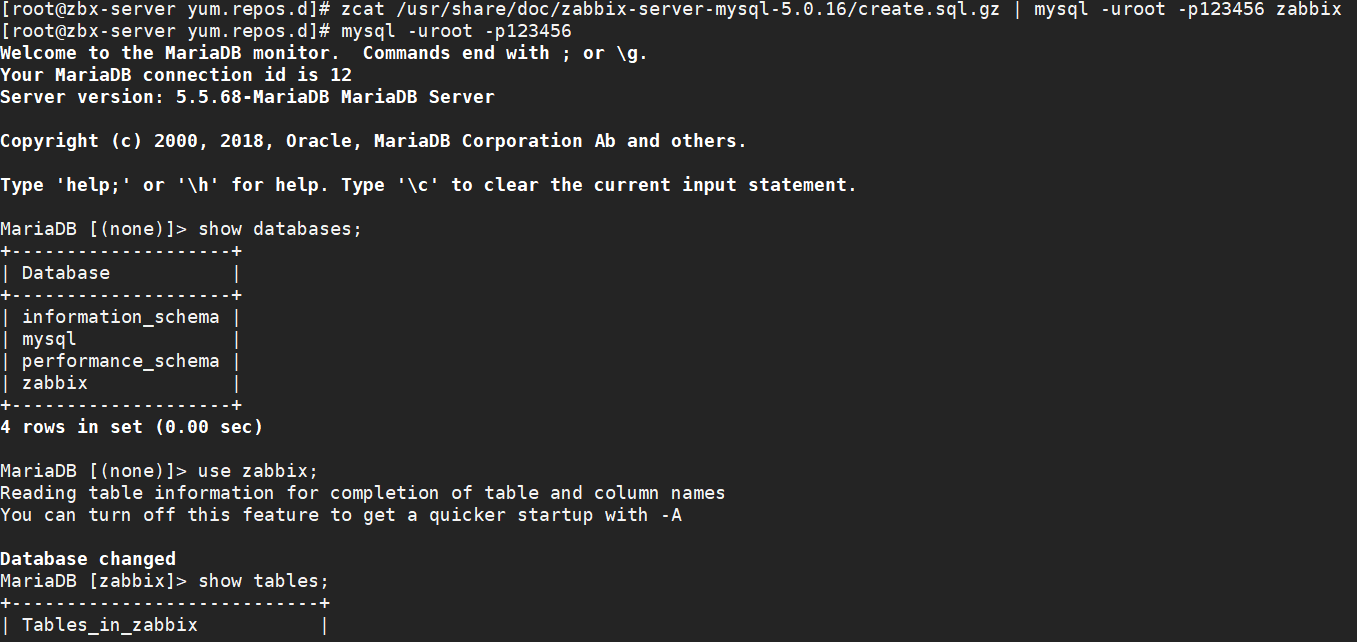Viewport: 1357px width, 642px height.
Task: Click the MariaDB connection id line
Action: point(176,75)
